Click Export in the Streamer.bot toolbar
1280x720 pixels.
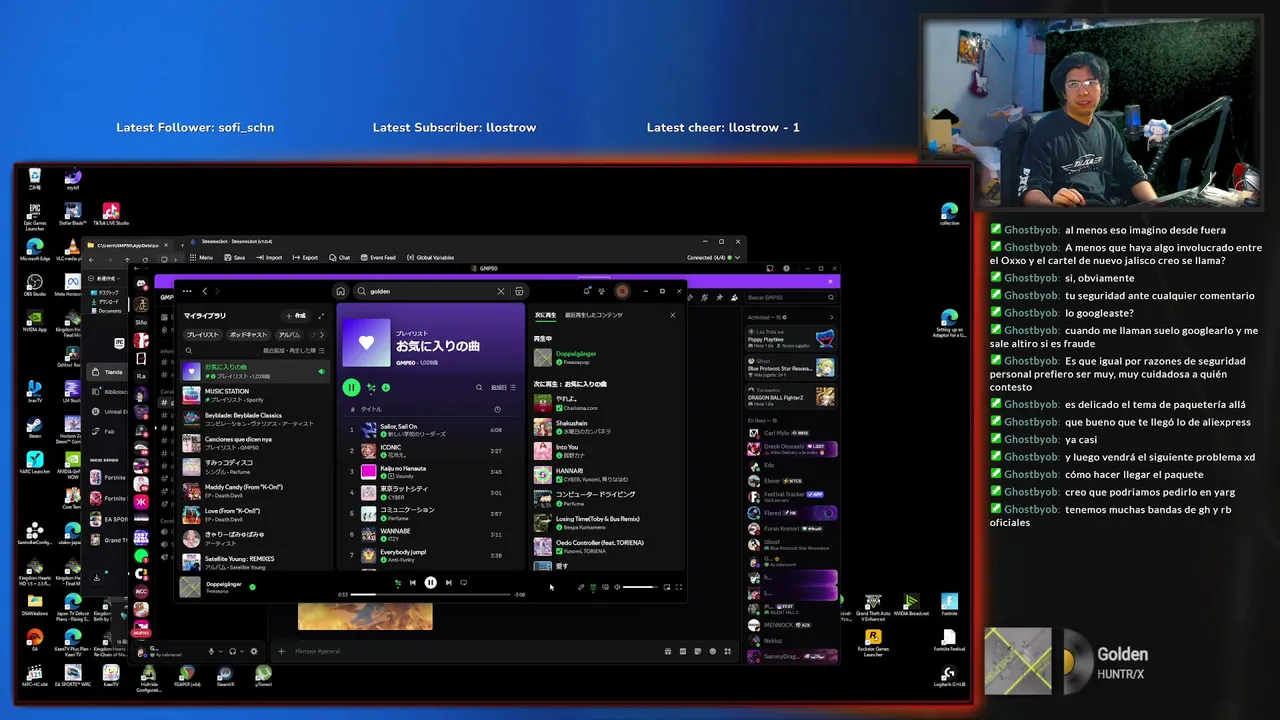305,257
